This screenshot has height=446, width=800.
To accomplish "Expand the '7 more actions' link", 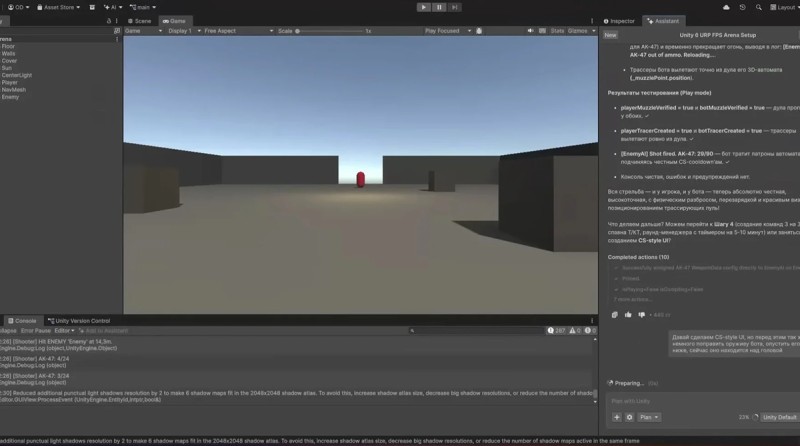I will tap(633, 299).
